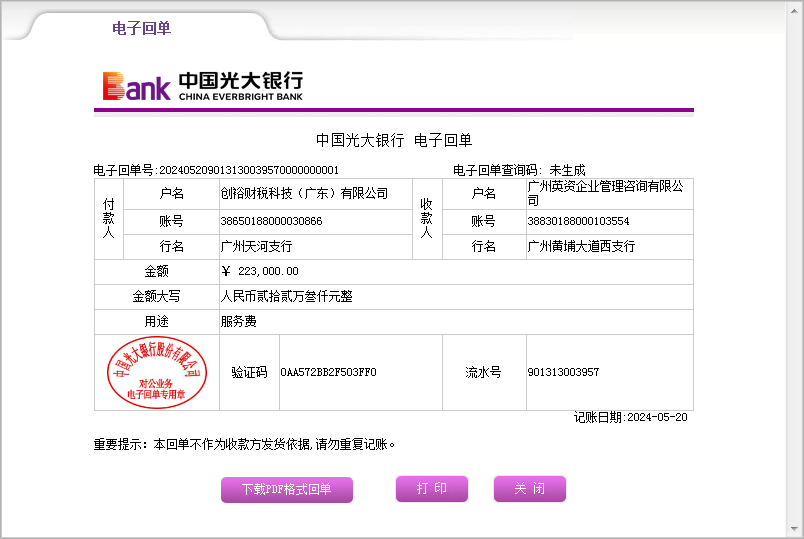Click the amount ¥223,000.00
The width and height of the screenshot is (804, 539).
coord(260,271)
